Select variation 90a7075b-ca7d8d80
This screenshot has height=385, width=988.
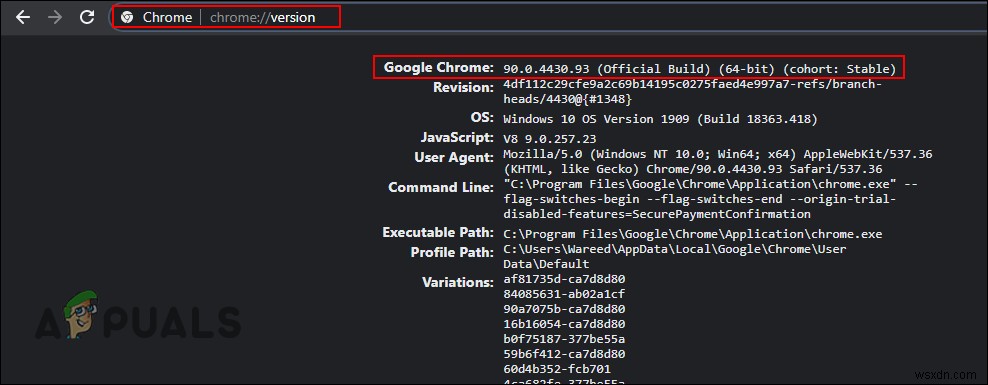564,309
